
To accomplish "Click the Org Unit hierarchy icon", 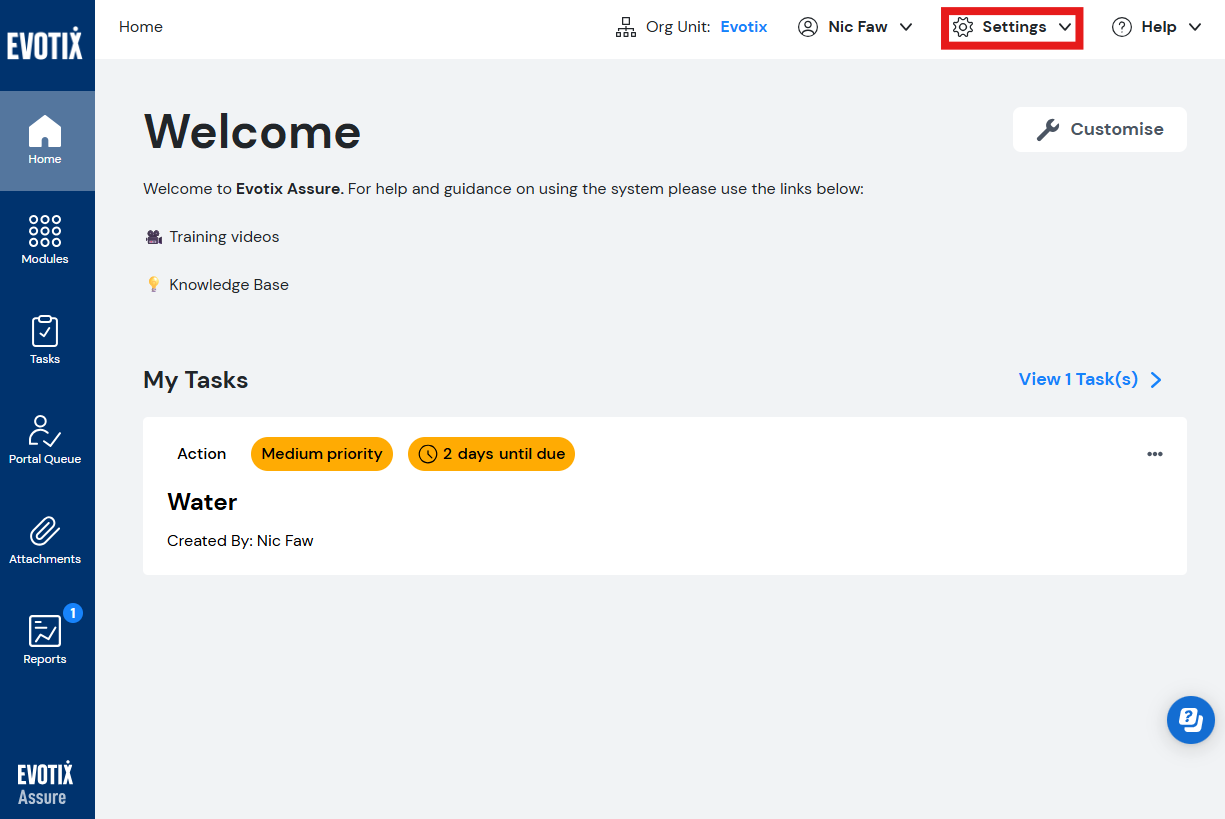I will point(626,27).
